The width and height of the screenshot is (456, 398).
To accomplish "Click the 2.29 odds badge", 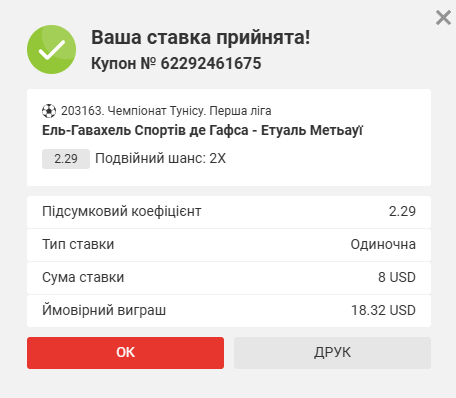I will coord(66,159).
